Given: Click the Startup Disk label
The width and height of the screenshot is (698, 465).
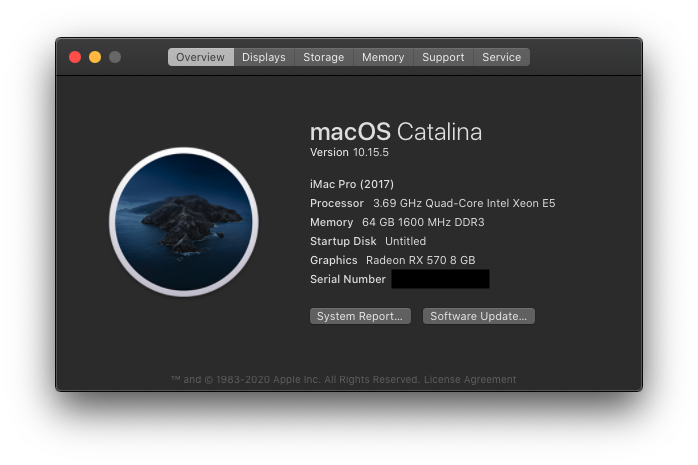Looking at the screenshot, I should click(x=343, y=241).
